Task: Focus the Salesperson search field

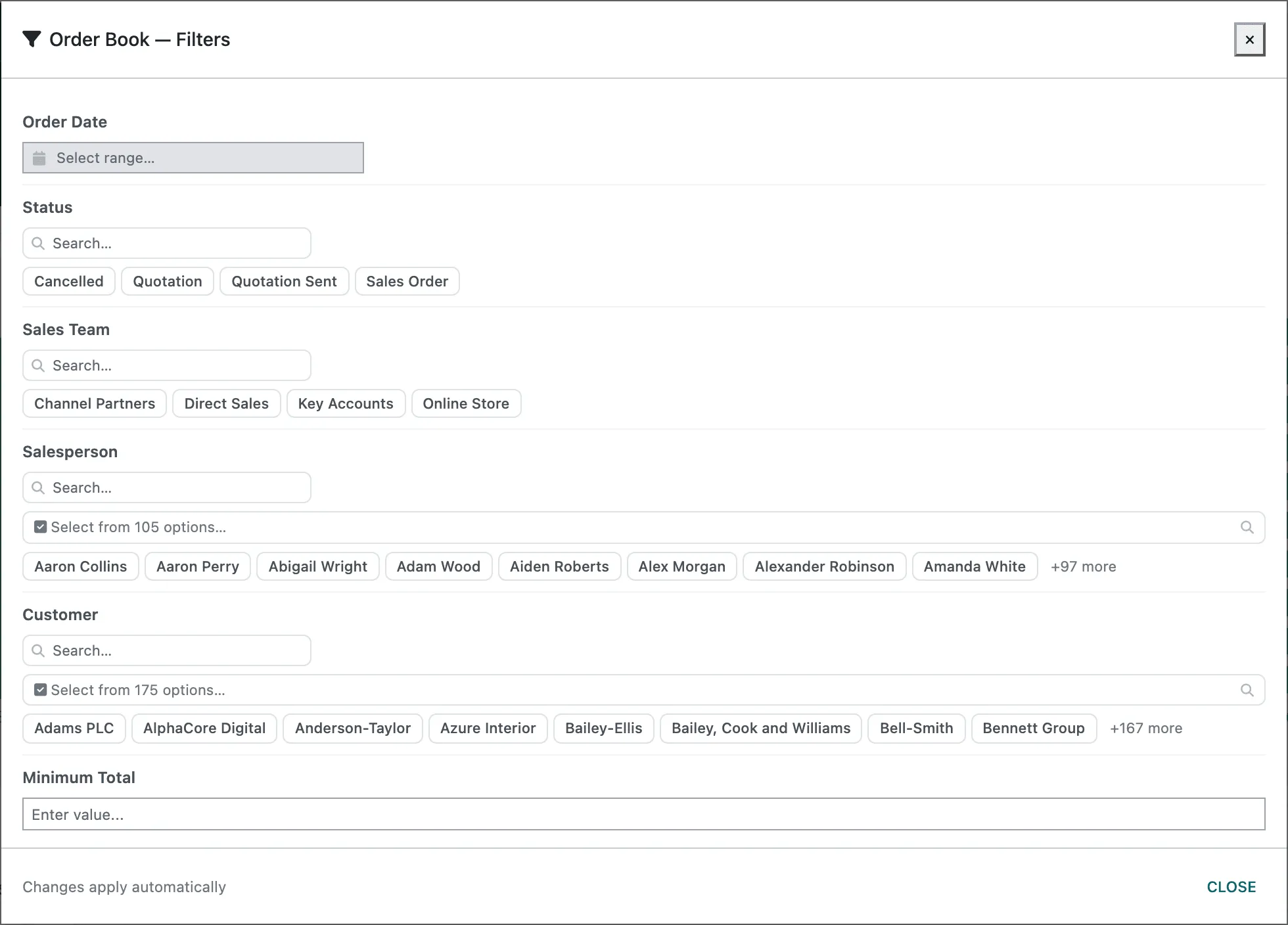Action: coord(167,487)
